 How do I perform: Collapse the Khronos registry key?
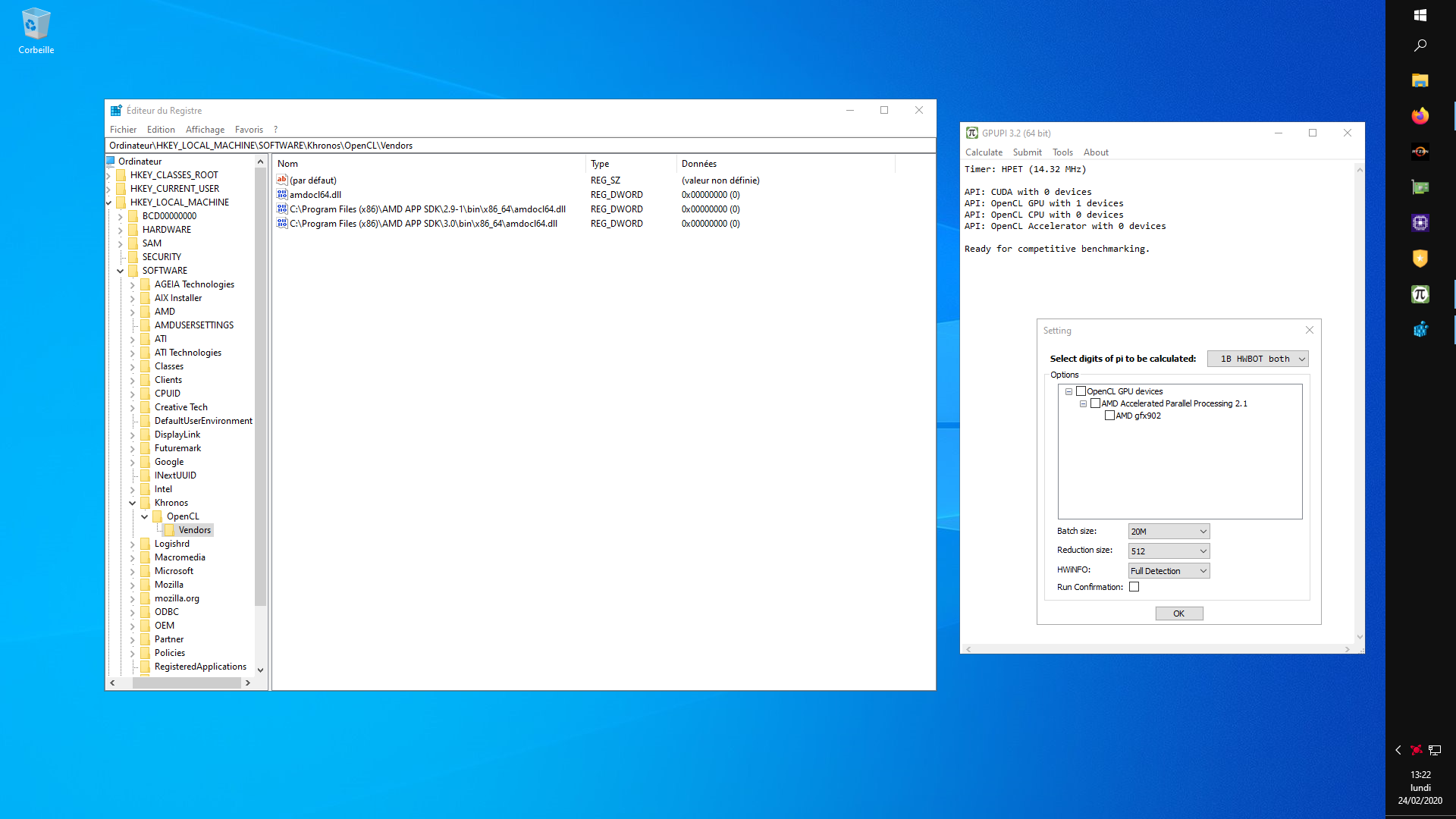coord(133,503)
